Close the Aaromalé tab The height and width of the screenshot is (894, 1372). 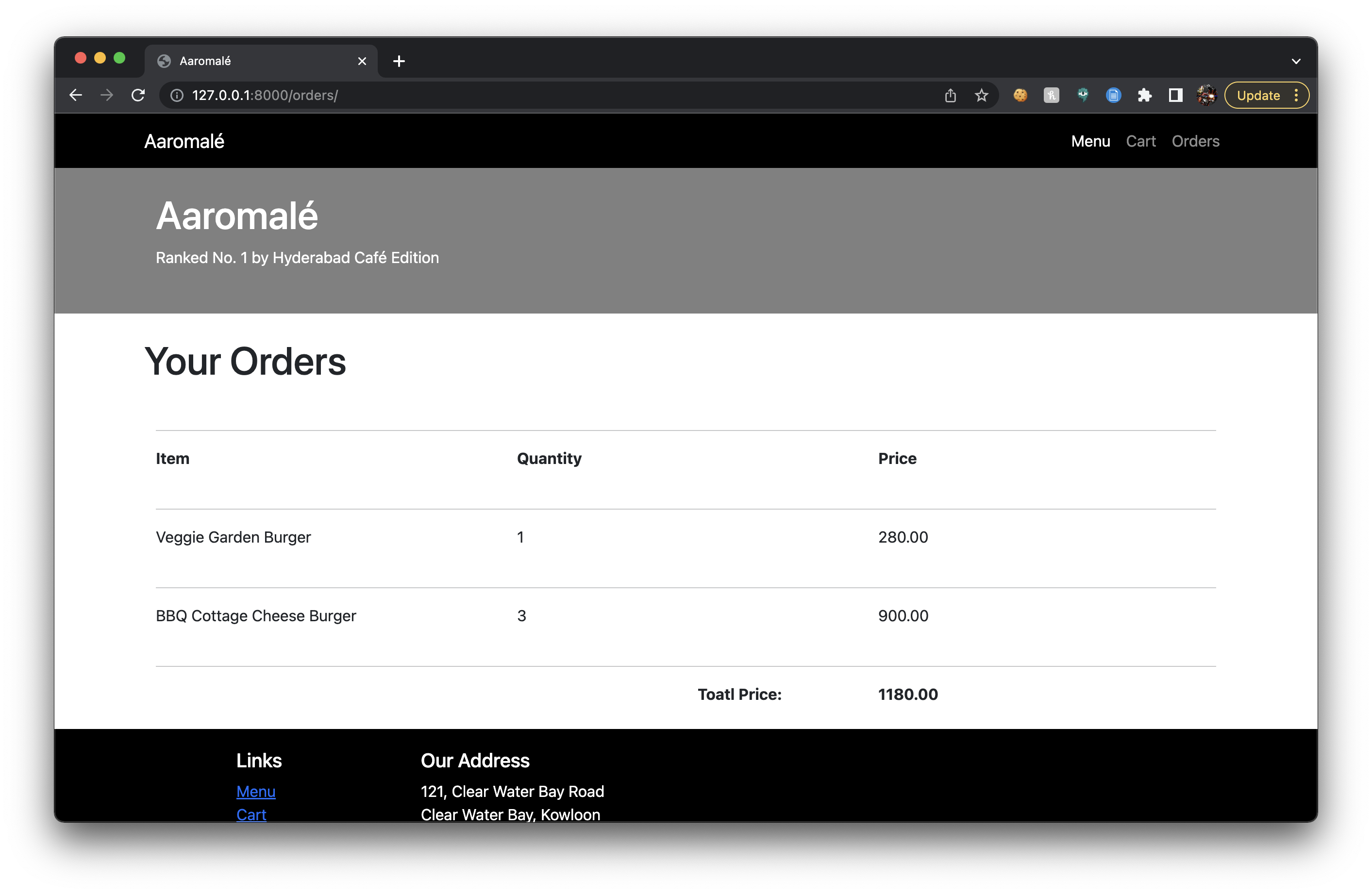pyautogui.click(x=362, y=61)
